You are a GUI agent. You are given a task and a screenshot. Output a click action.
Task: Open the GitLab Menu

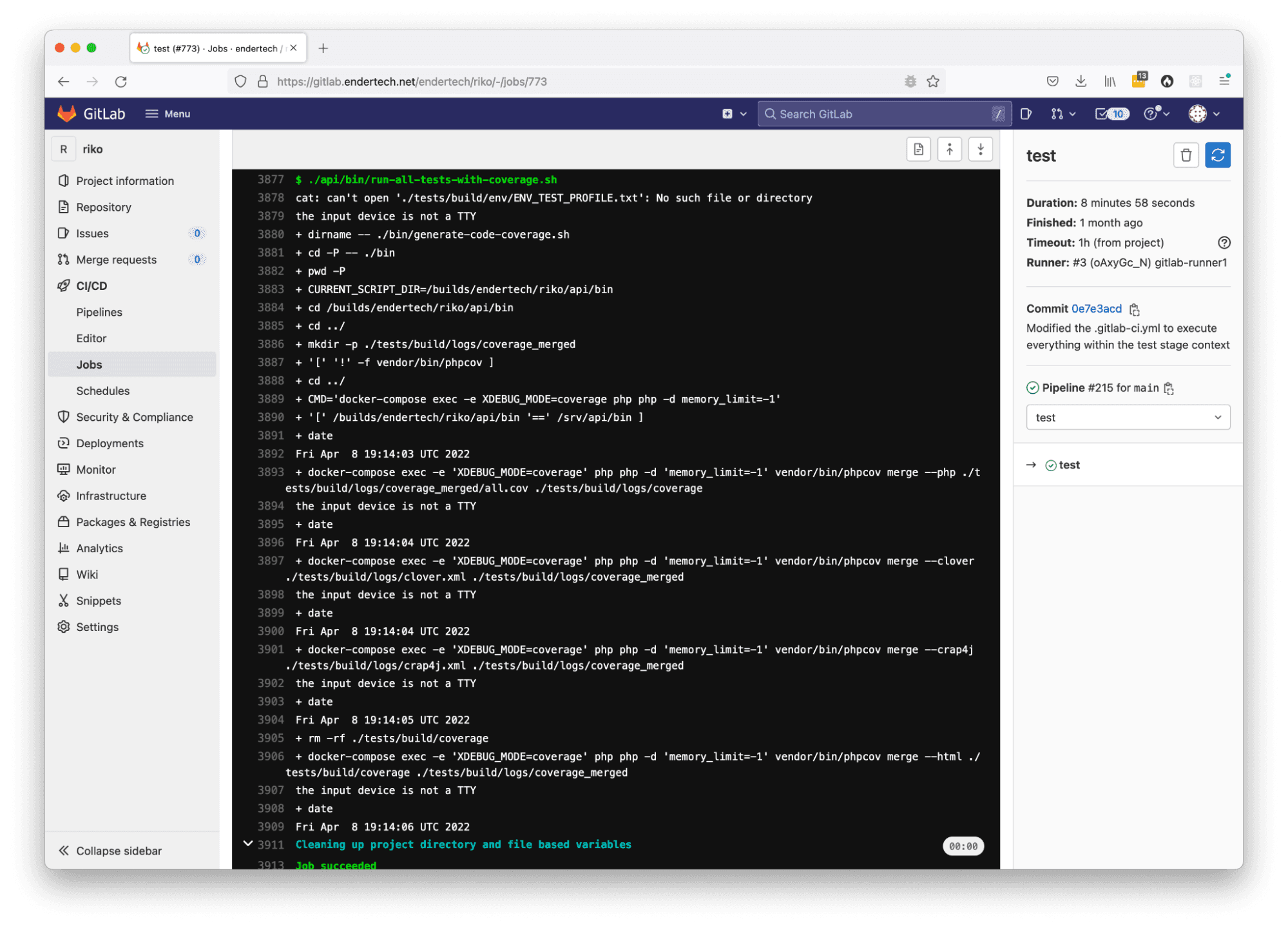point(168,114)
